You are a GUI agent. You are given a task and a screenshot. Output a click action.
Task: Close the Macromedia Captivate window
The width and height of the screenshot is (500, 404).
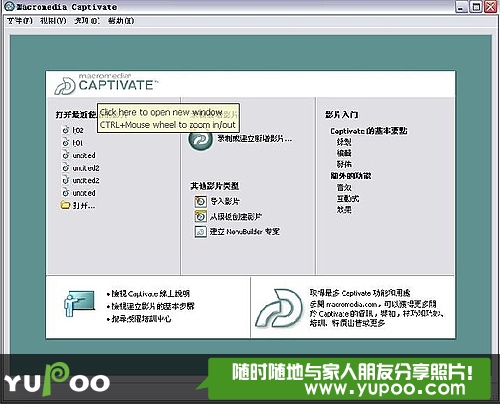[491, 7]
